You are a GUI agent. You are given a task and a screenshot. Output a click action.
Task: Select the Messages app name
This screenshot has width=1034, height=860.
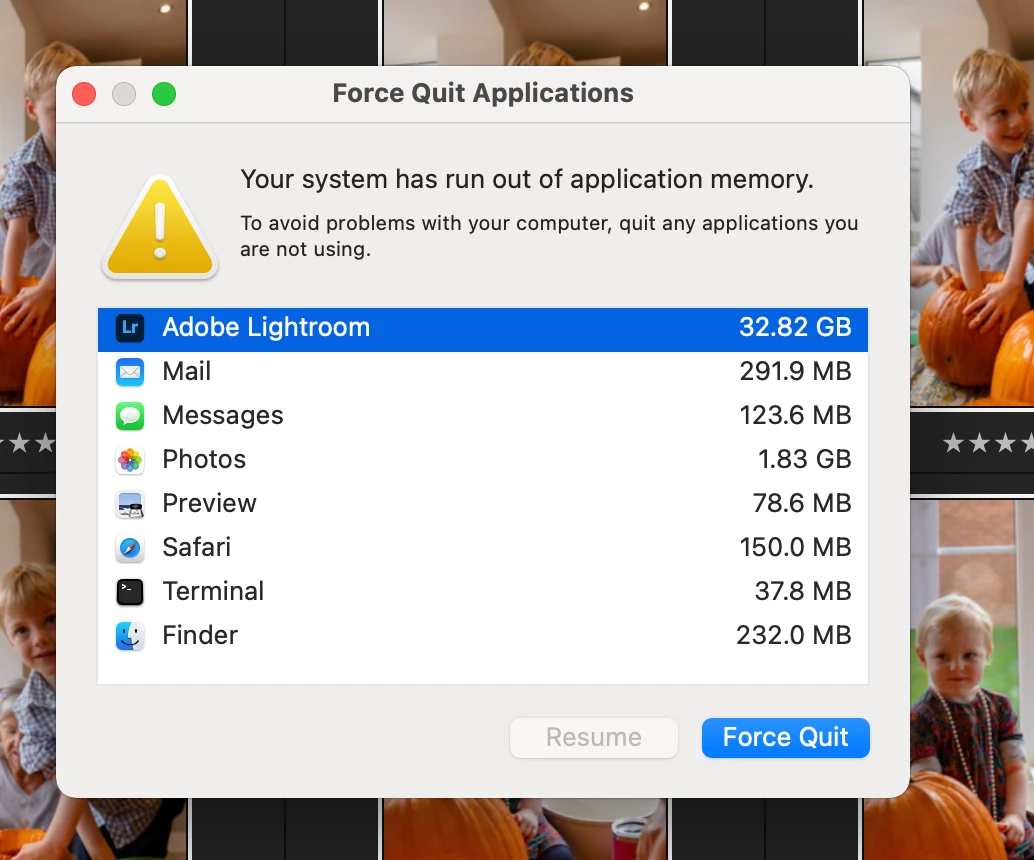pos(223,415)
